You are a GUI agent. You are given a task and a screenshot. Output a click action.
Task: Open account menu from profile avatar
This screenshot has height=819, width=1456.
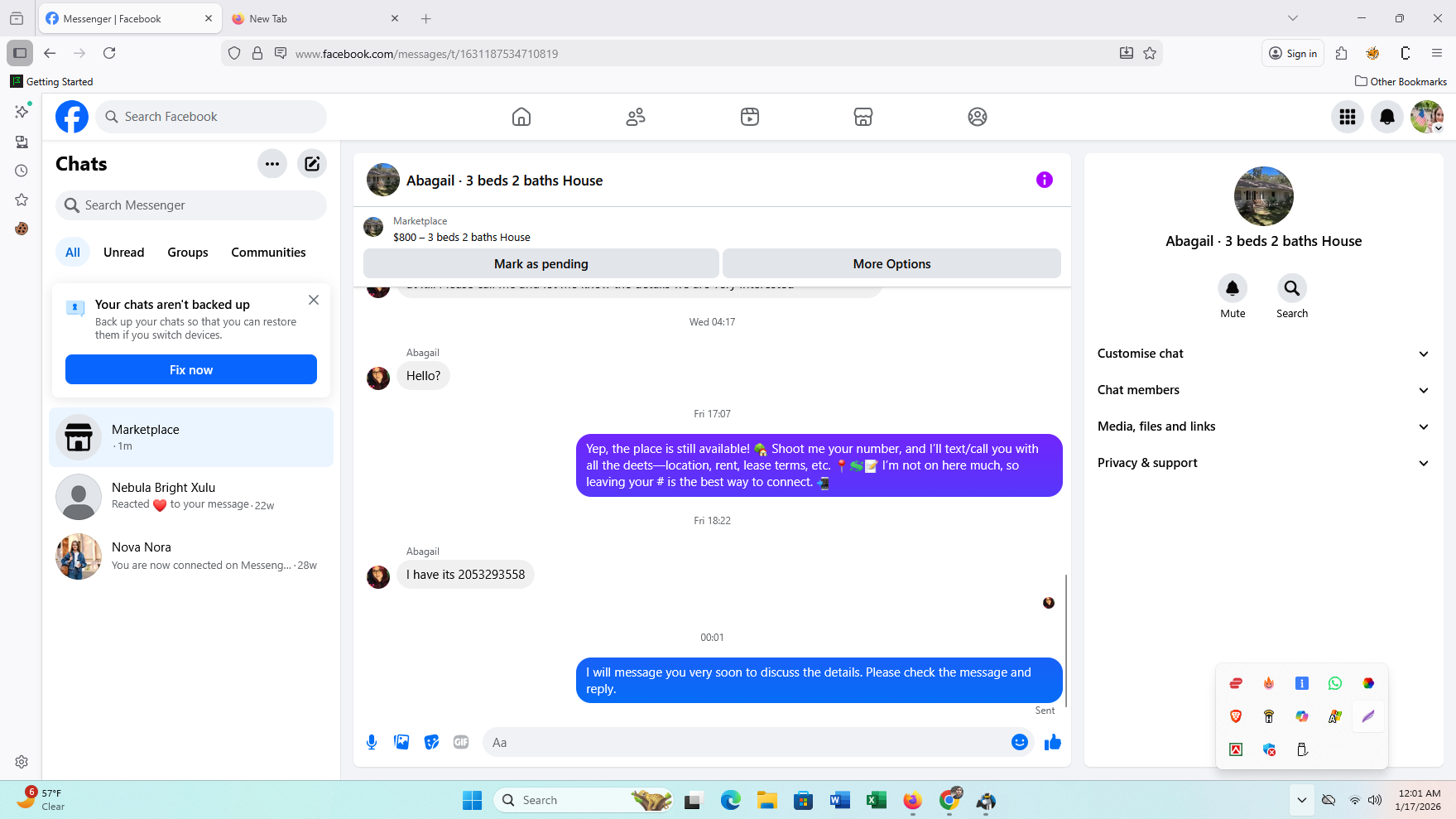(1427, 117)
